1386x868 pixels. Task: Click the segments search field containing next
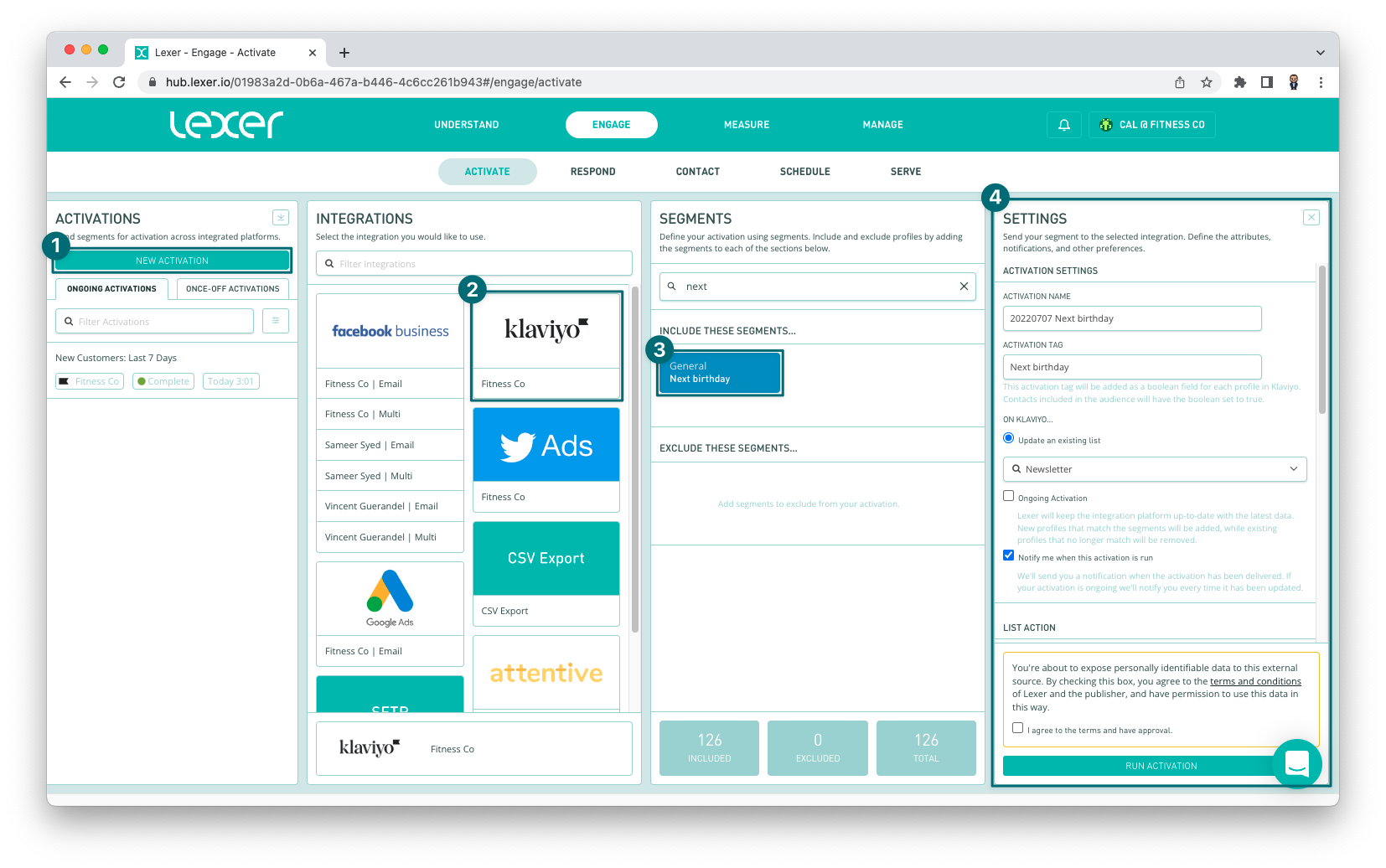(818, 287)
